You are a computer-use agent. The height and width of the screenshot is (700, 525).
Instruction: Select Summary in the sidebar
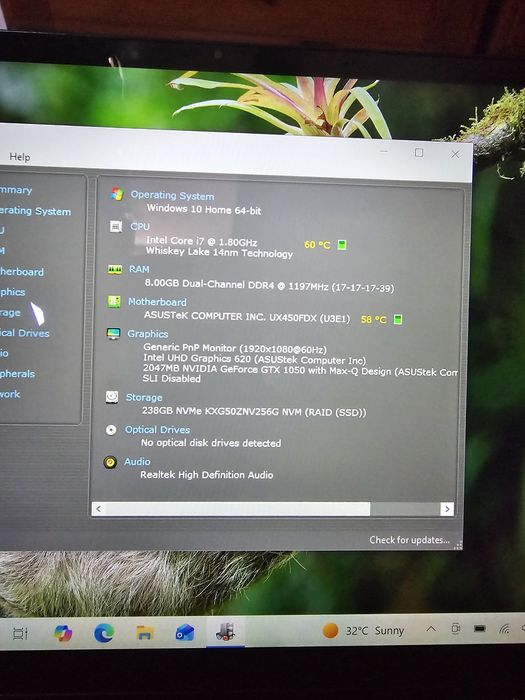16,190
